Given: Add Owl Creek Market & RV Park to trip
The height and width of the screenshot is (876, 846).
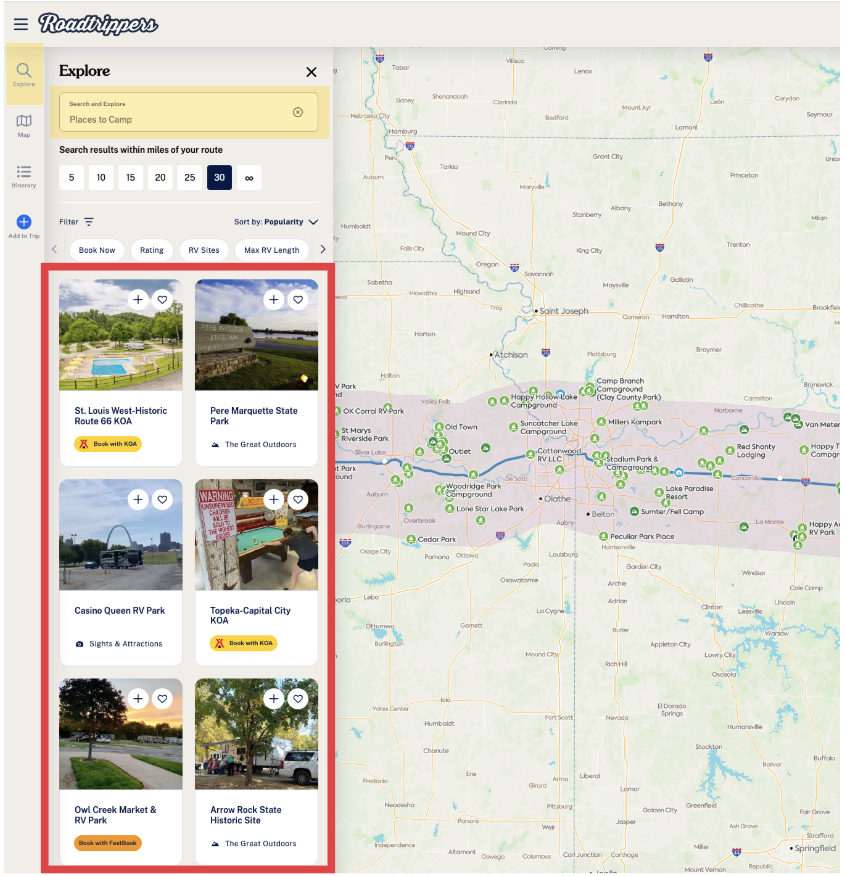Looking at the screenshot, I should point(138,698).
